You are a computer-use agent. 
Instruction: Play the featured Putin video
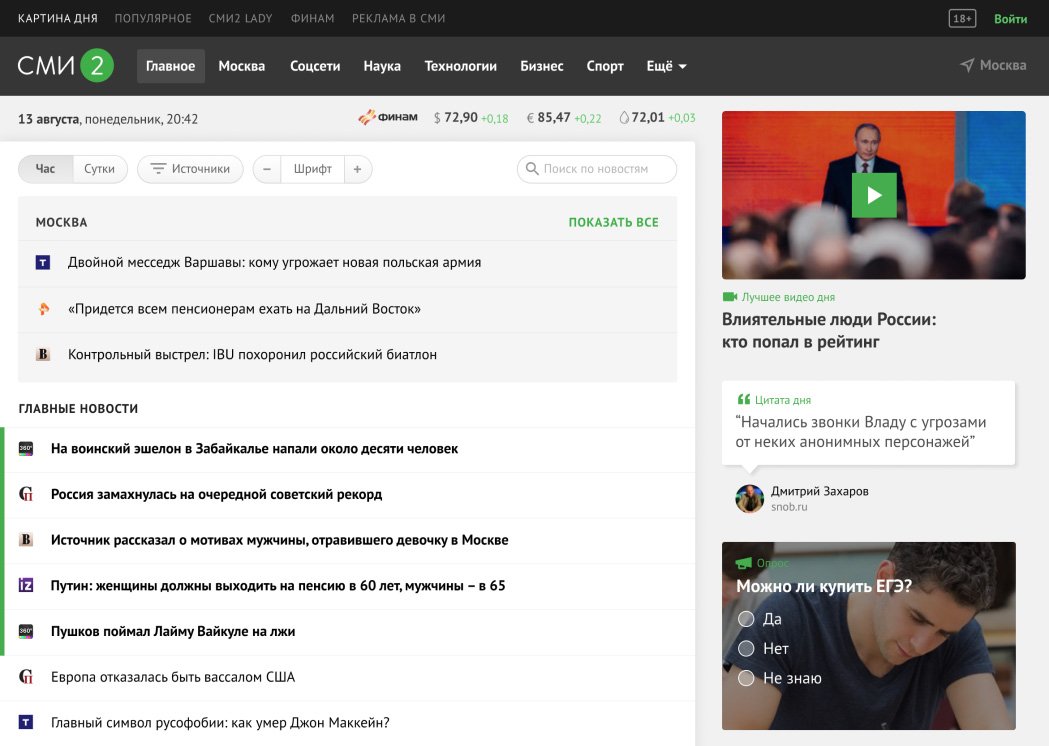(874, 195)
